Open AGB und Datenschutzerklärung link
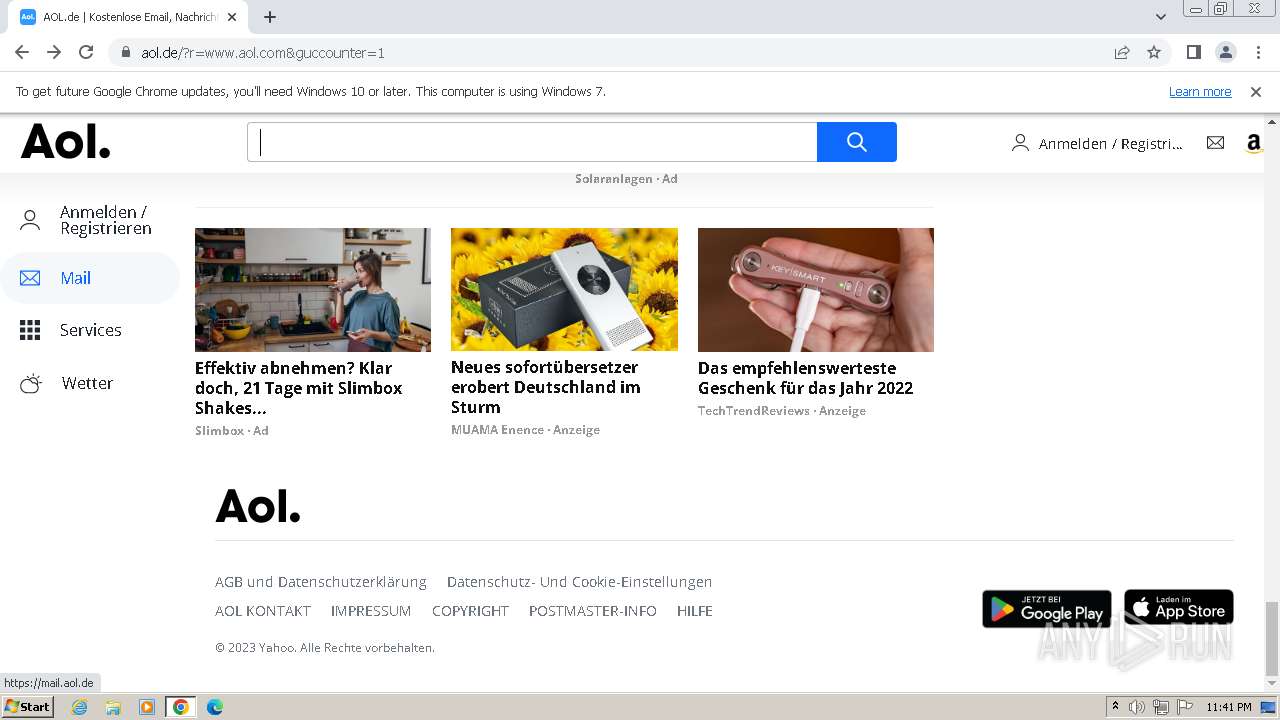 321,582
